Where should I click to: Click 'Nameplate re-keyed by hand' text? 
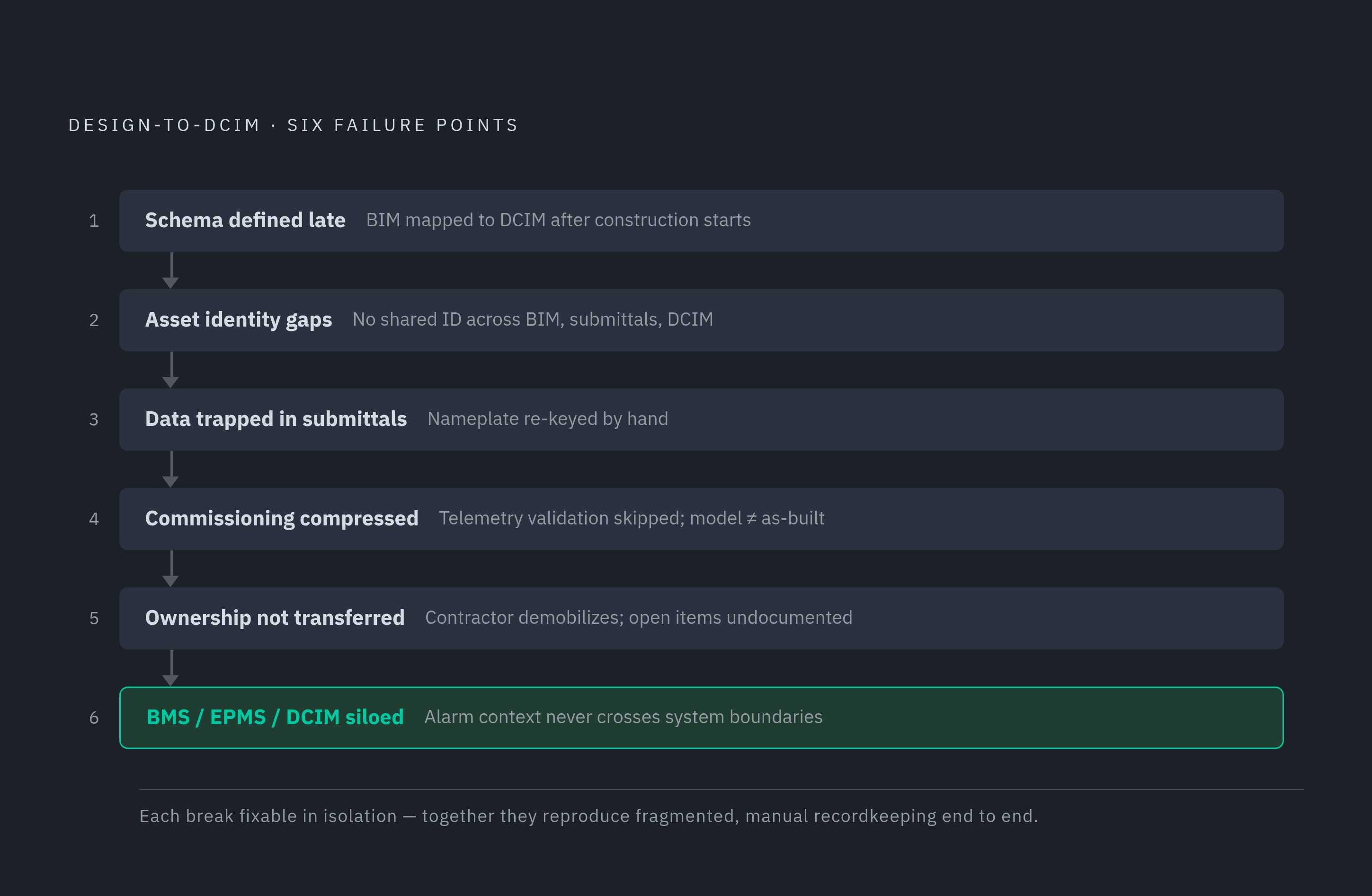[x=548, y=419]
